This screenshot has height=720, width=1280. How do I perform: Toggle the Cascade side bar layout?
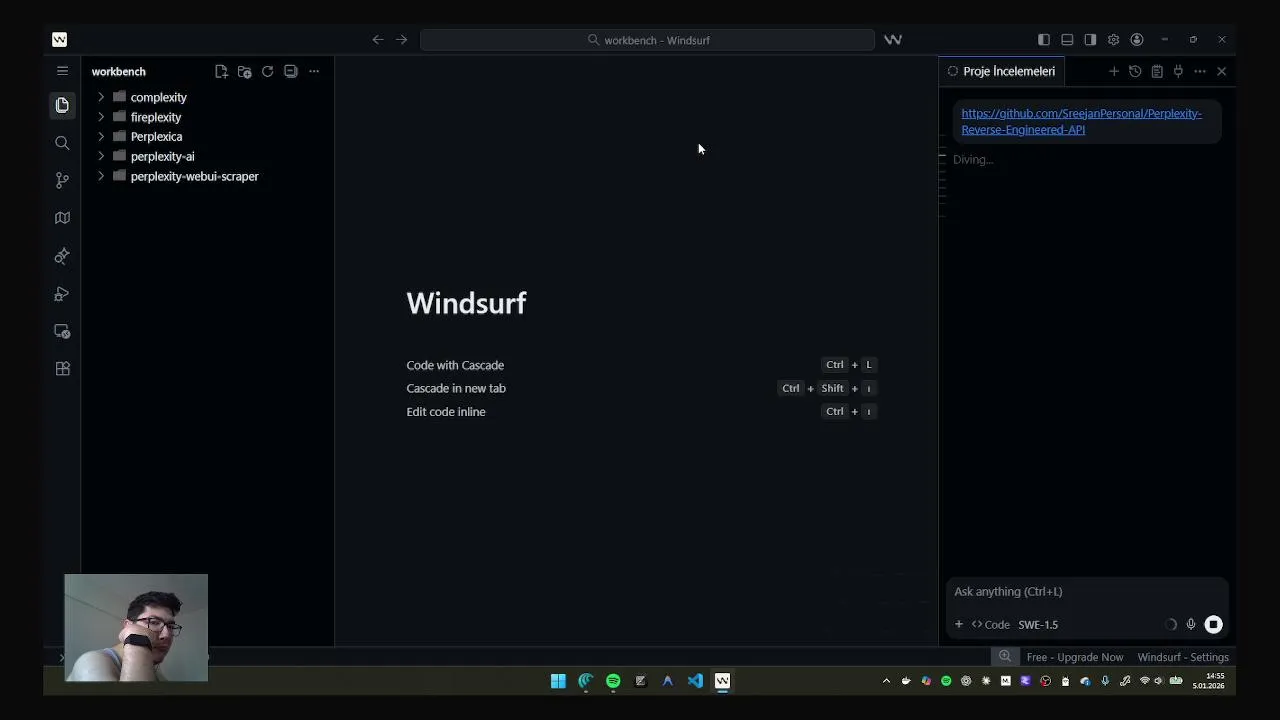click(x=1090, y=40)
